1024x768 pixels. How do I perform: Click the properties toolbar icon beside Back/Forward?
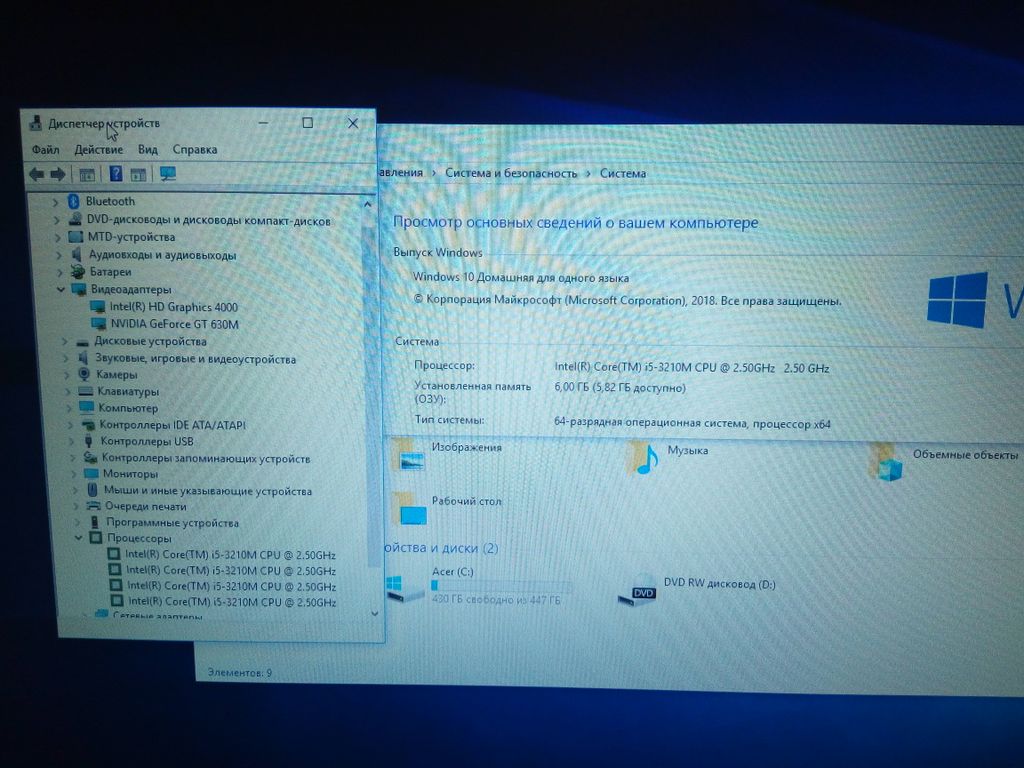87,174
